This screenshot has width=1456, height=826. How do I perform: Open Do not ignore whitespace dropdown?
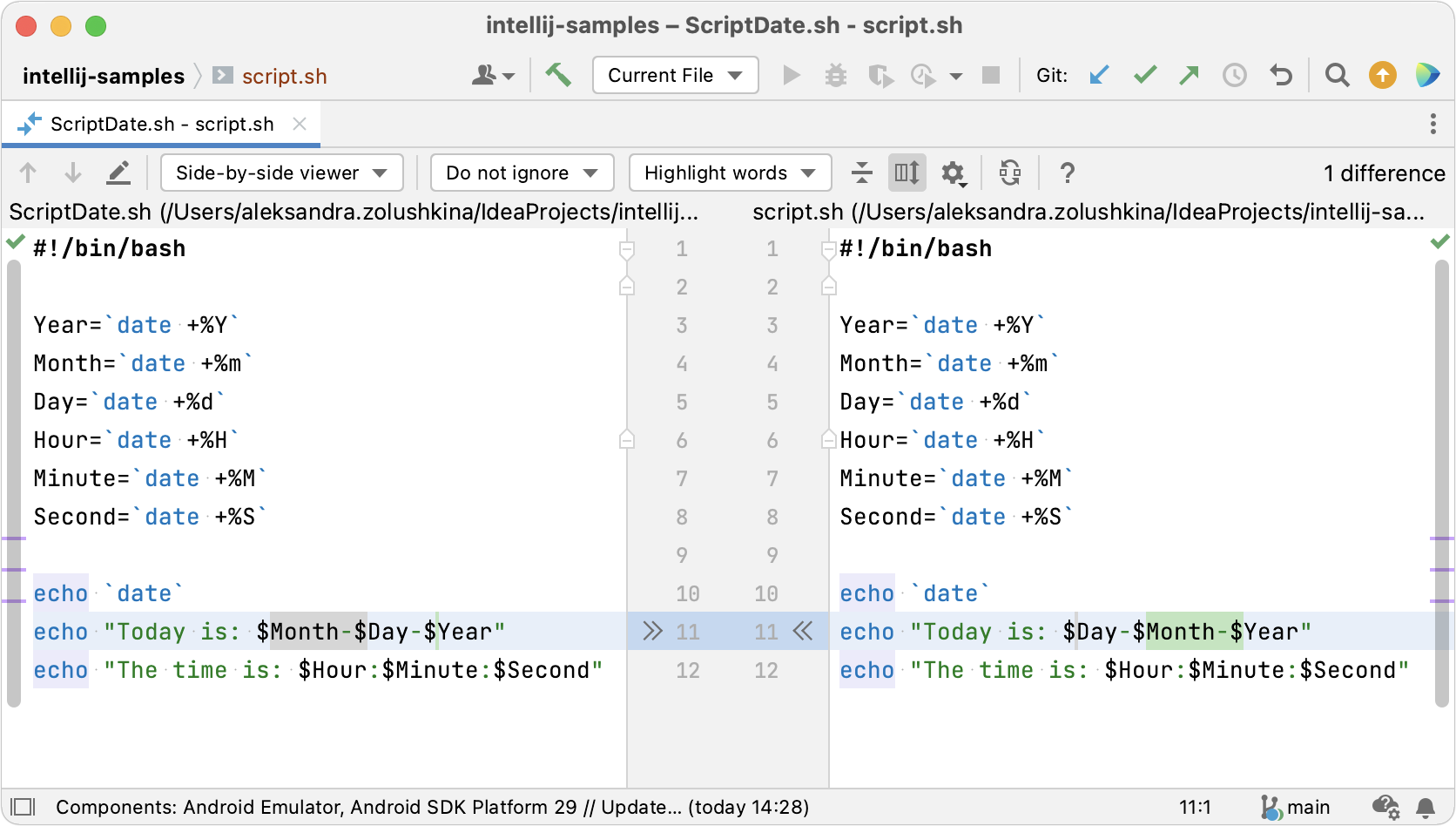(x=522, y=173)
